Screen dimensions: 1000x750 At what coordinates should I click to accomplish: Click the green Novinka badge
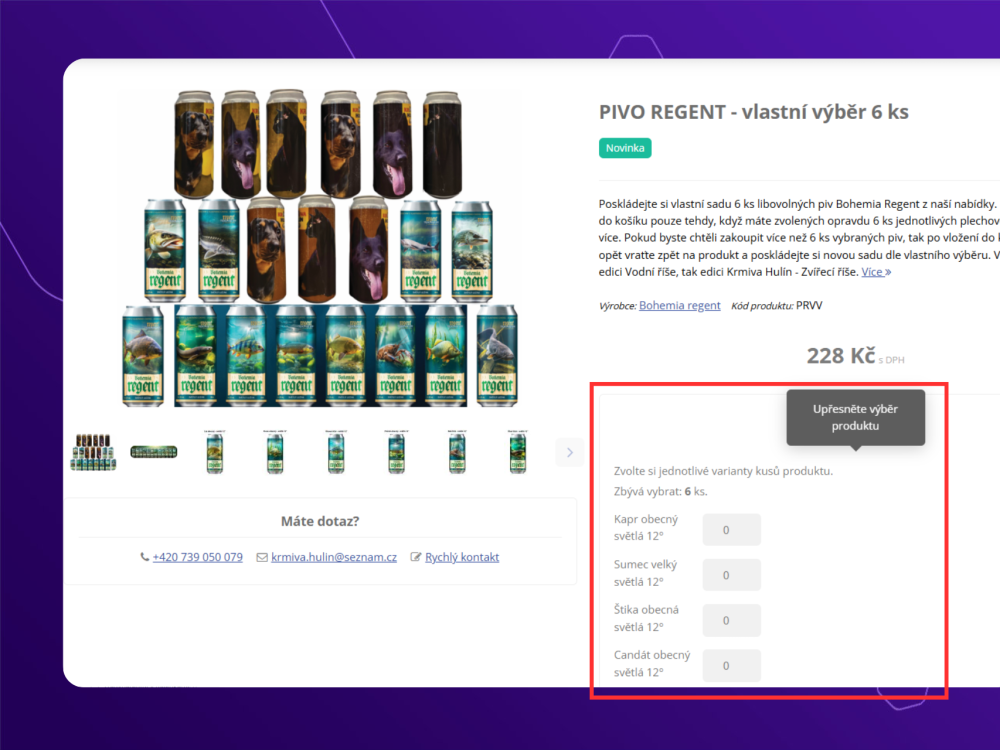click(625, 148)
